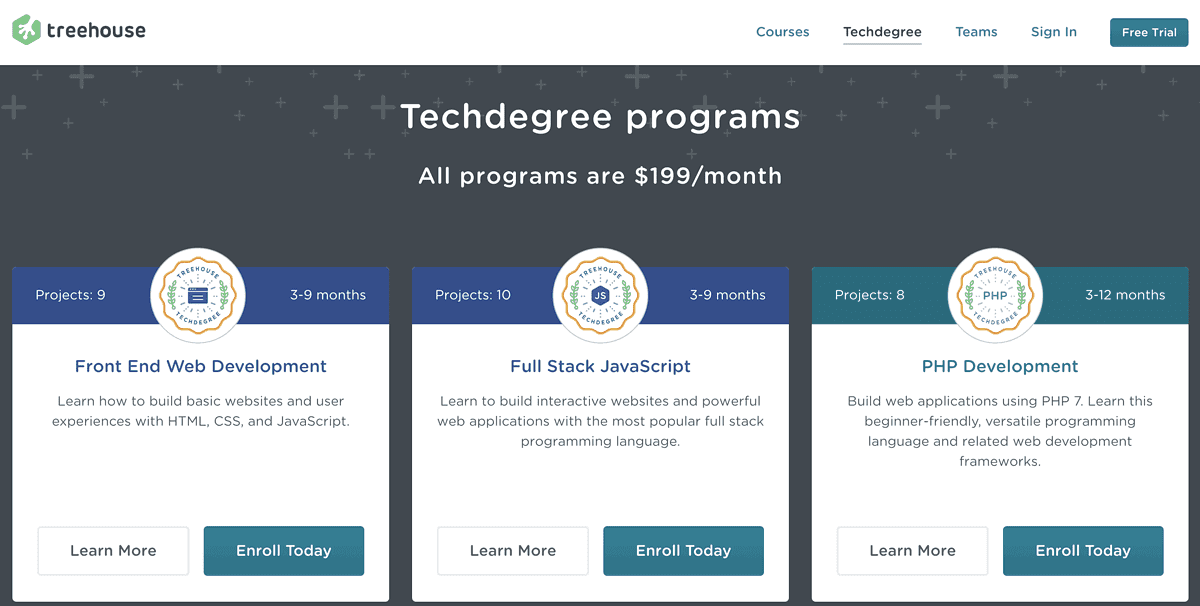
Task: Click the treehouse wordmark in the header
Action: click(96, 30)
